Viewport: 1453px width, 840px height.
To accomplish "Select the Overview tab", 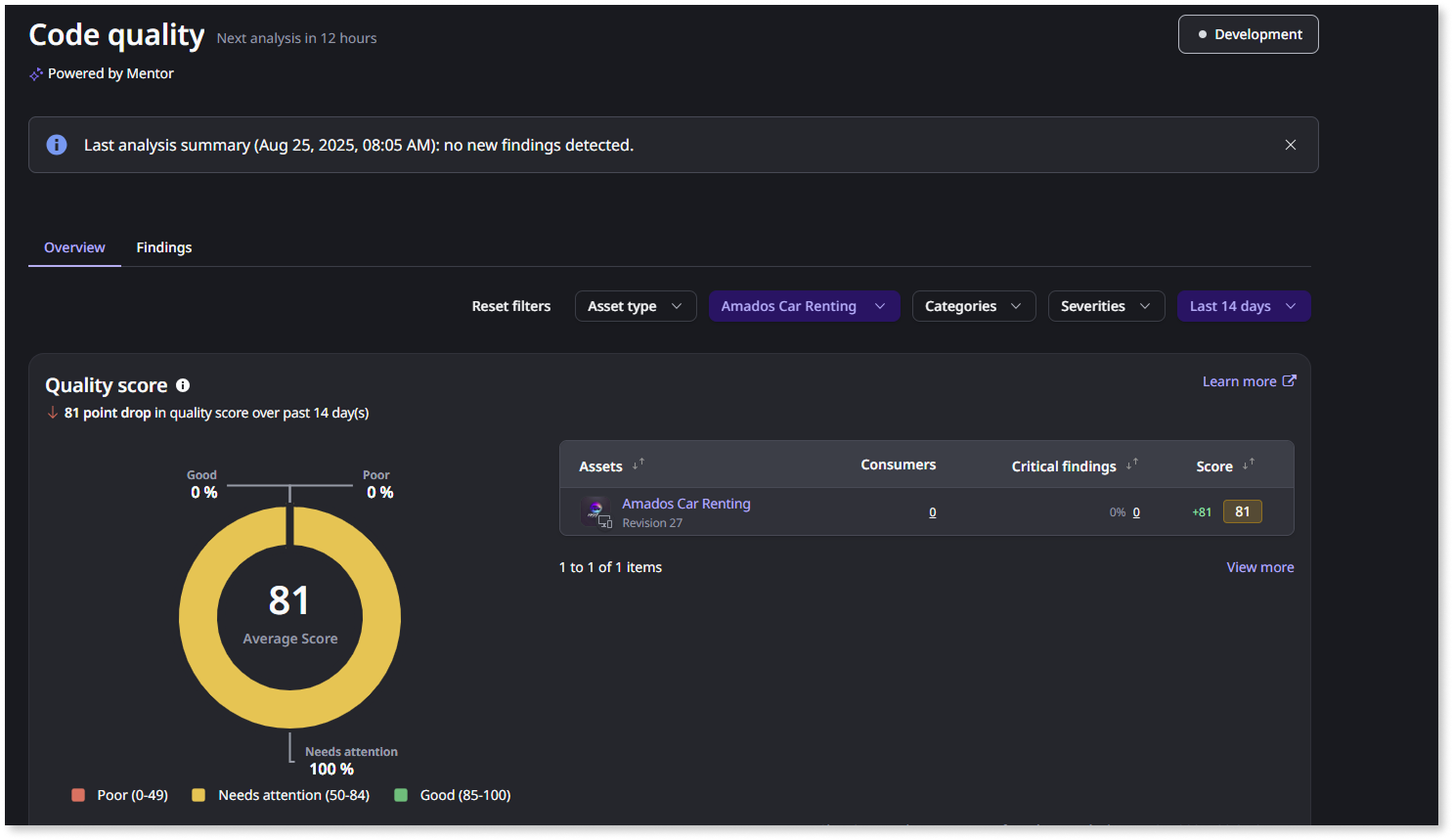I will click(x=74, y=247).
